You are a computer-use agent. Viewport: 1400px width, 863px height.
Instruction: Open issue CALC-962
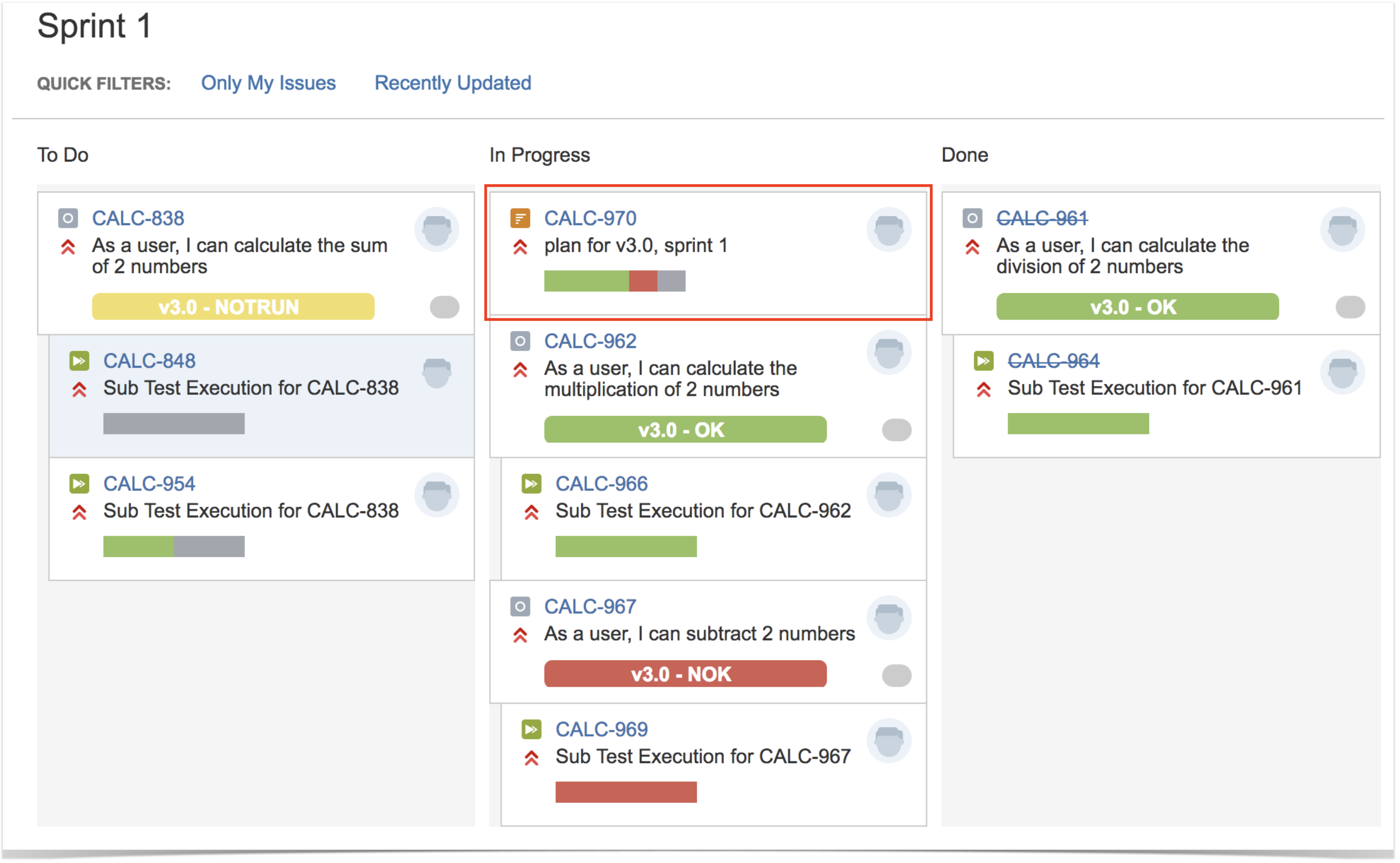590,341
